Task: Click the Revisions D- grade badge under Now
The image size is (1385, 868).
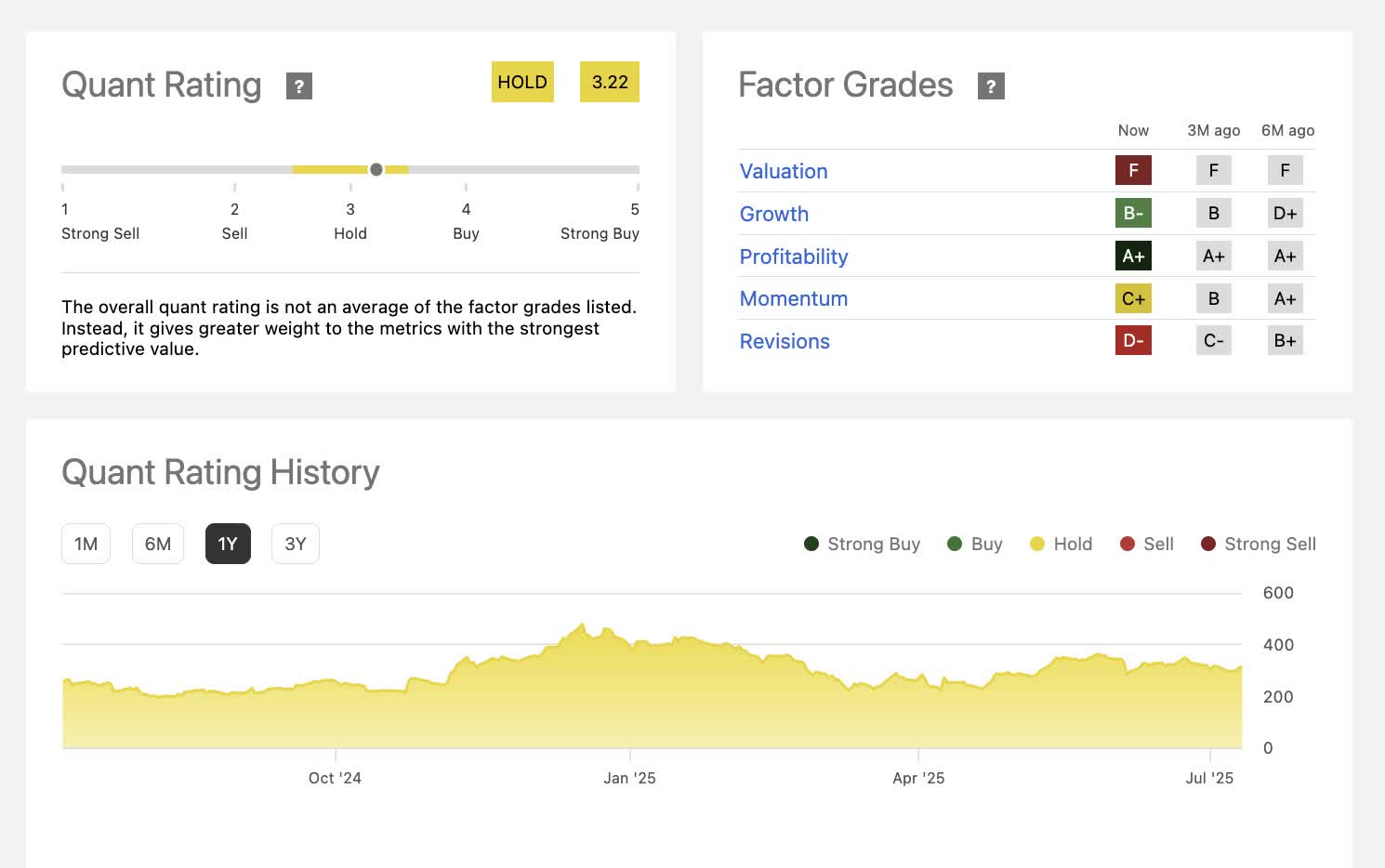Action: [1133, 341]
